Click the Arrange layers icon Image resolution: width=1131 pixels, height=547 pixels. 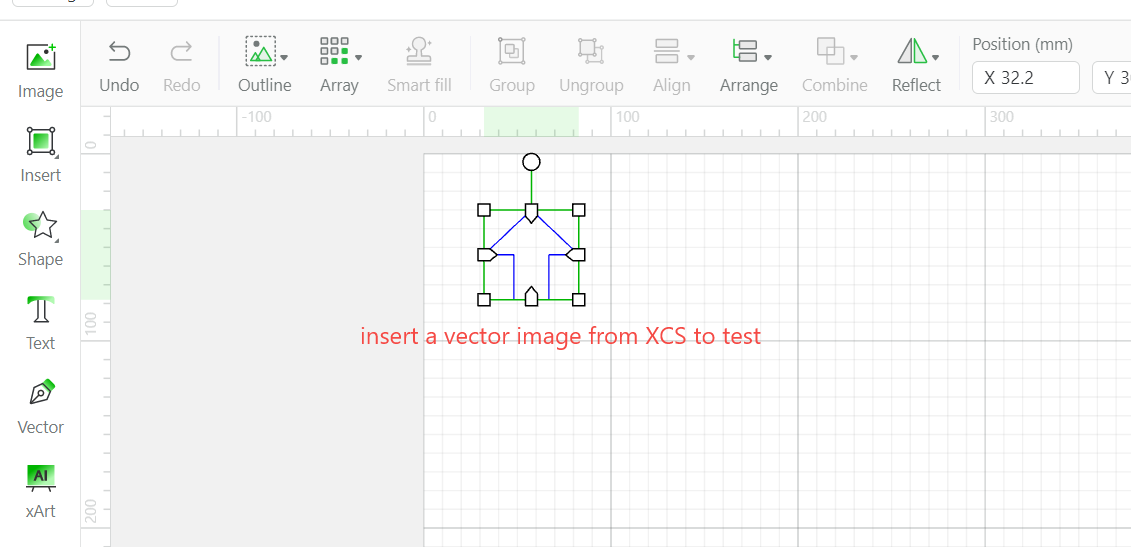pos(745,51)
